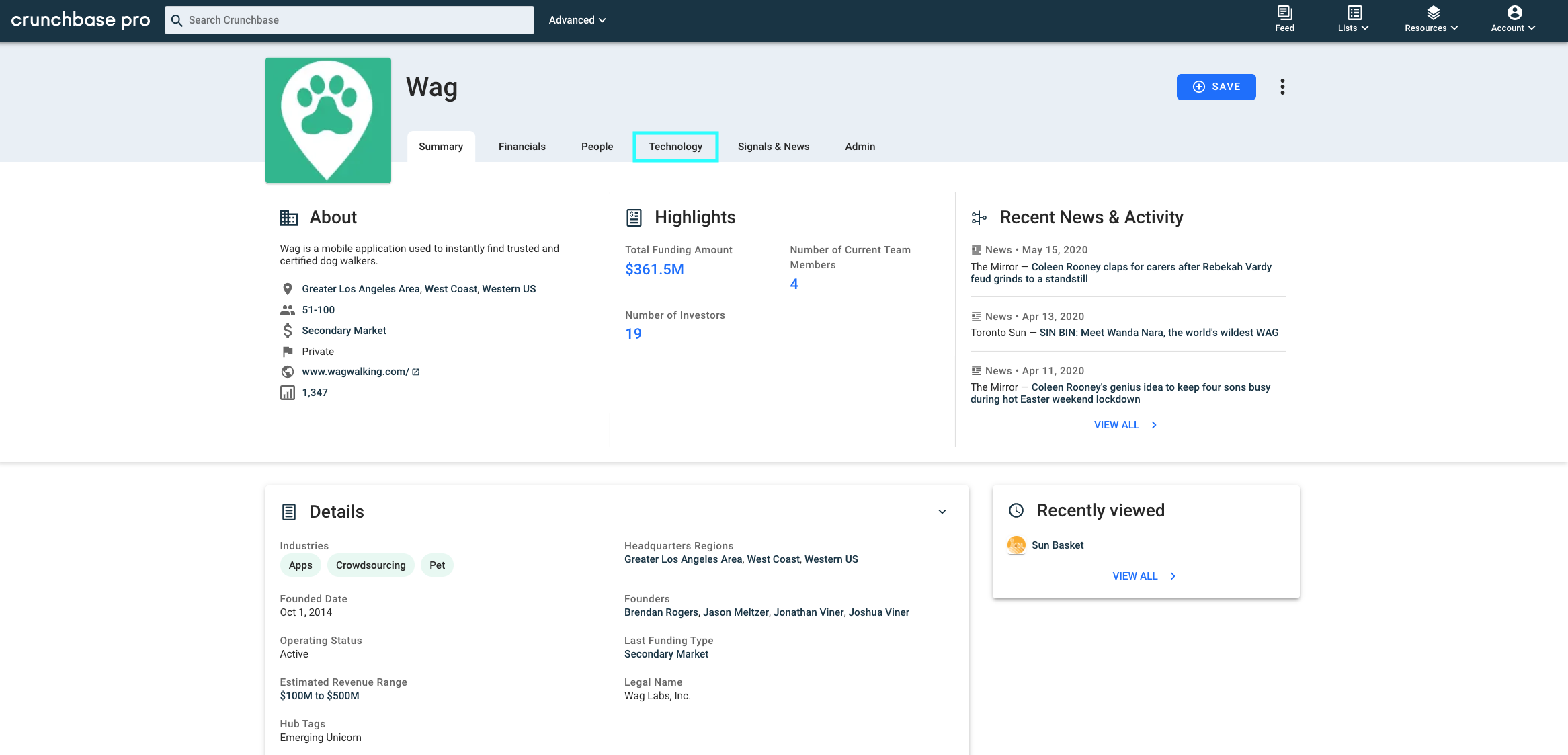The image size is (1568, 755).
Task: Click the dollar sign funding icon
Action: pos(288,331)
